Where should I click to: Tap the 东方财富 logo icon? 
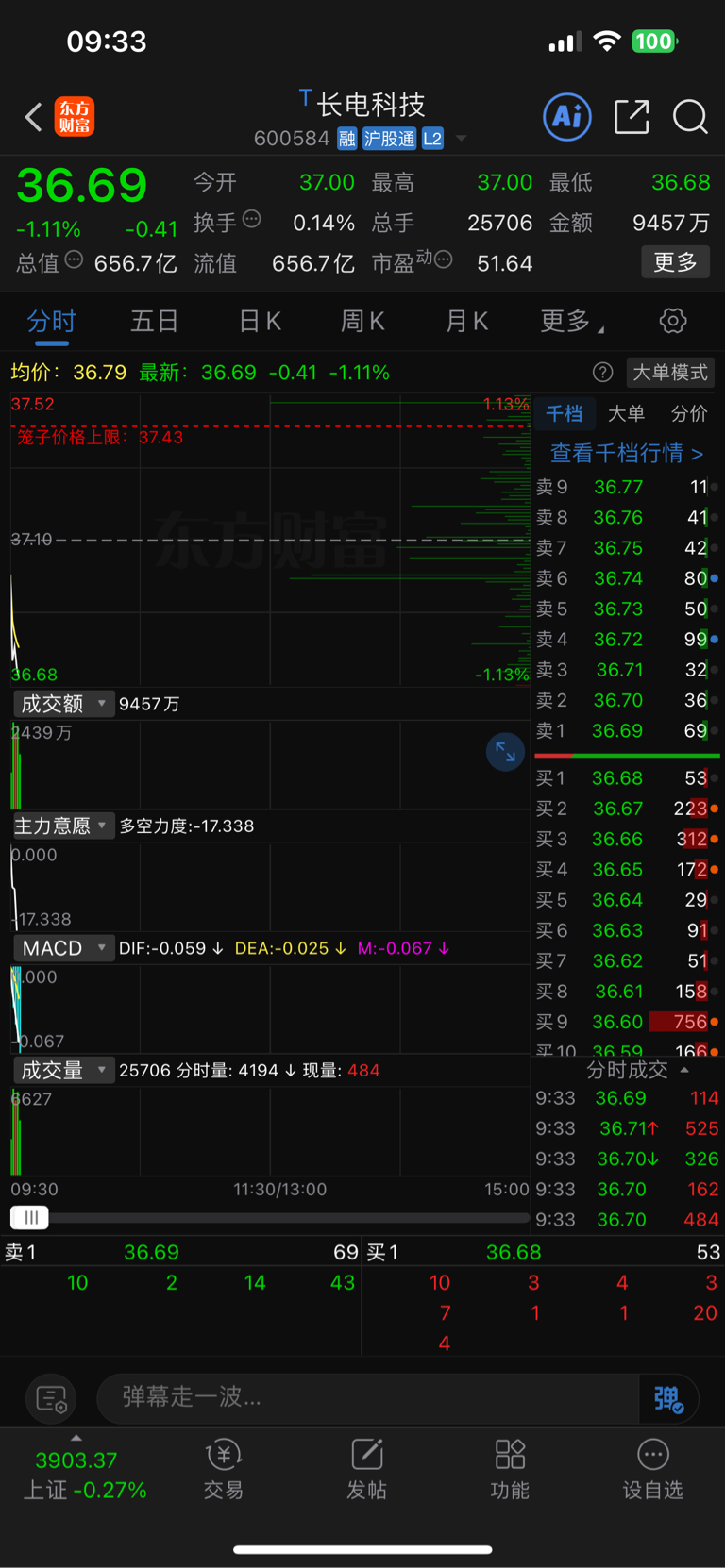75,117
